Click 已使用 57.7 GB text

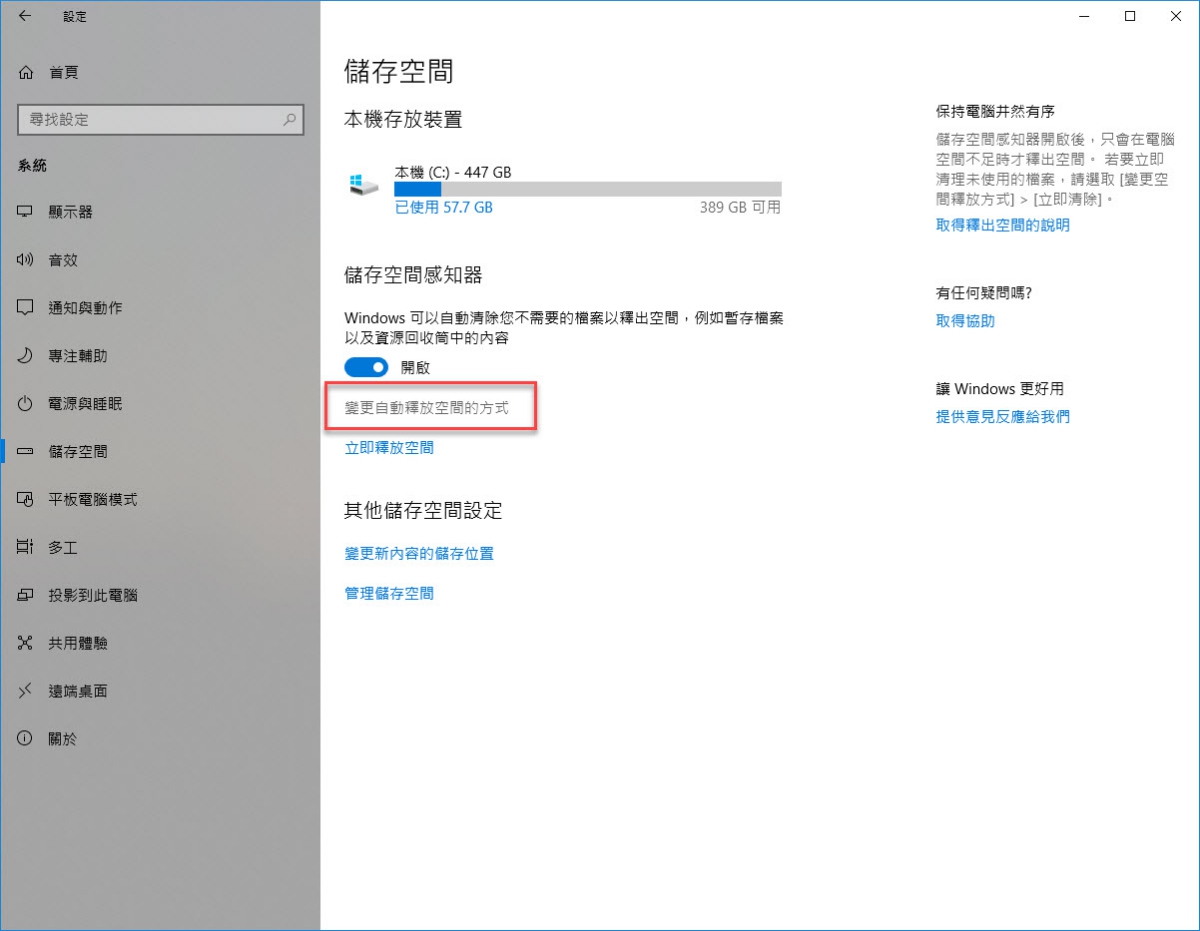click(444, 208)
